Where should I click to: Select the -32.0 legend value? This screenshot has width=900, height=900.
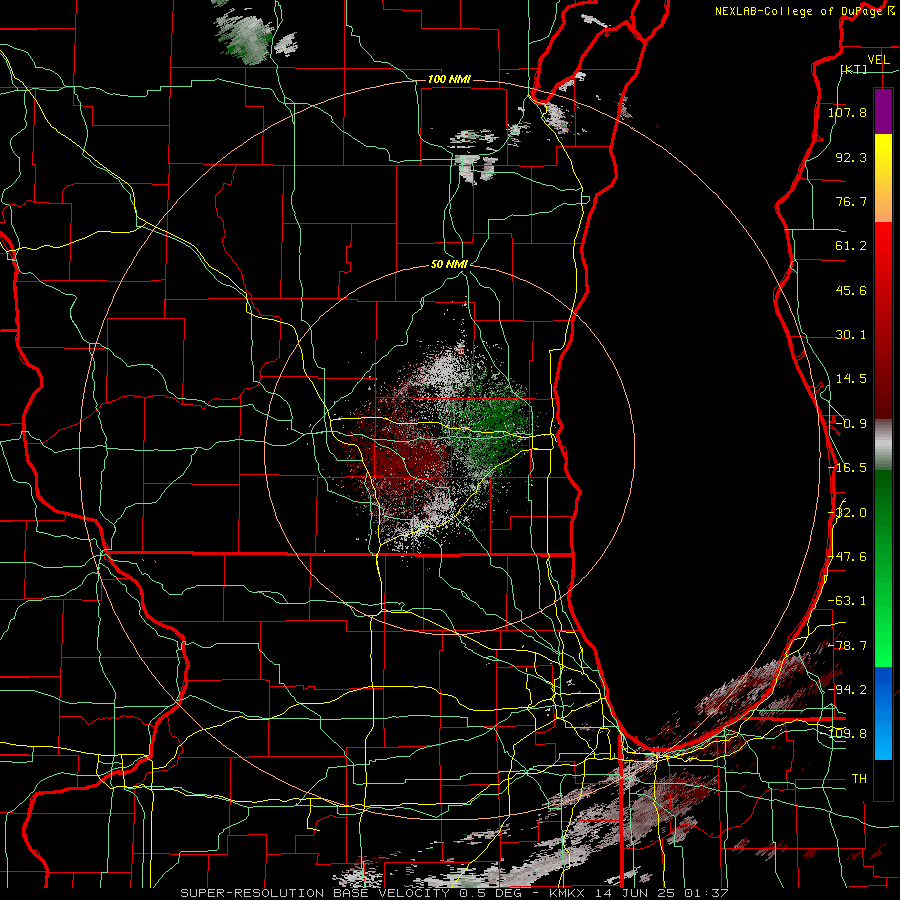[x=847, y=513]
